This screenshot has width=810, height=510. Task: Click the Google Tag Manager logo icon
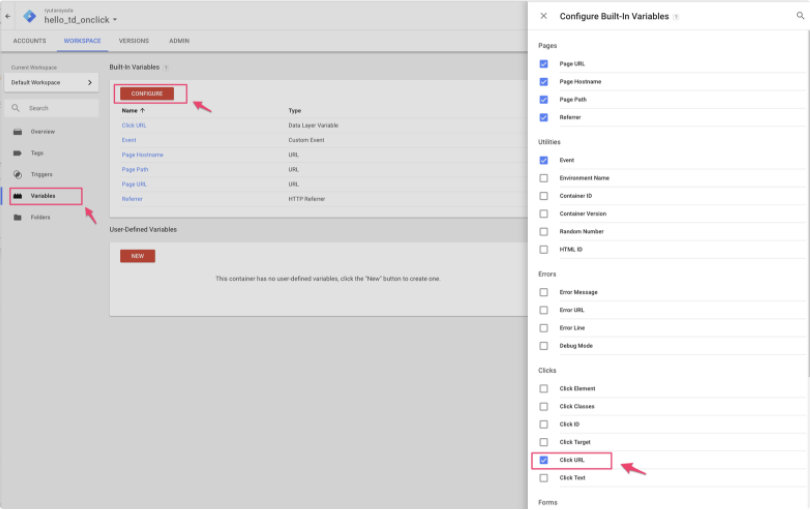[x=29, y=16]
